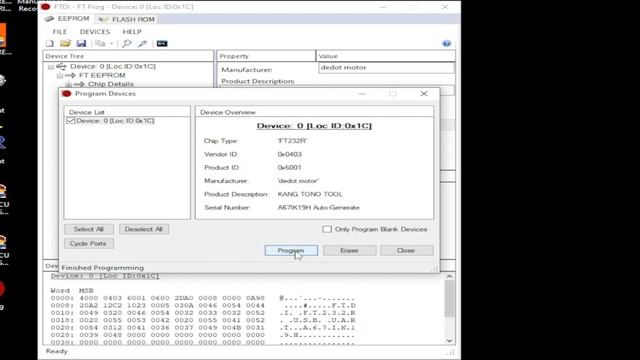Click the New template toolbar icon
The width and height of the screenshot is (640, 360).
point(49,43)
